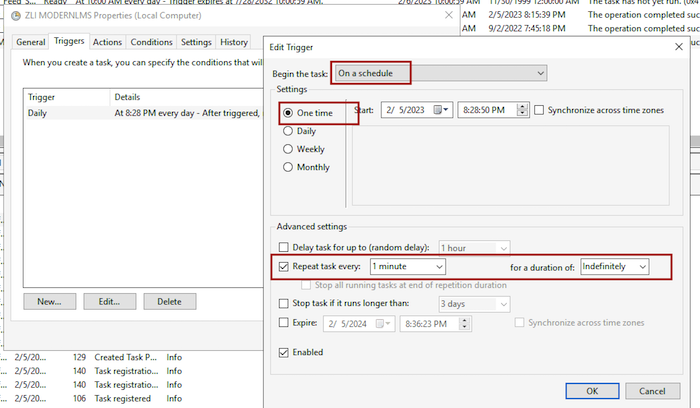
Task: Open the 1 minute repeat interval dropdown
Action: [x=408, y=266]
